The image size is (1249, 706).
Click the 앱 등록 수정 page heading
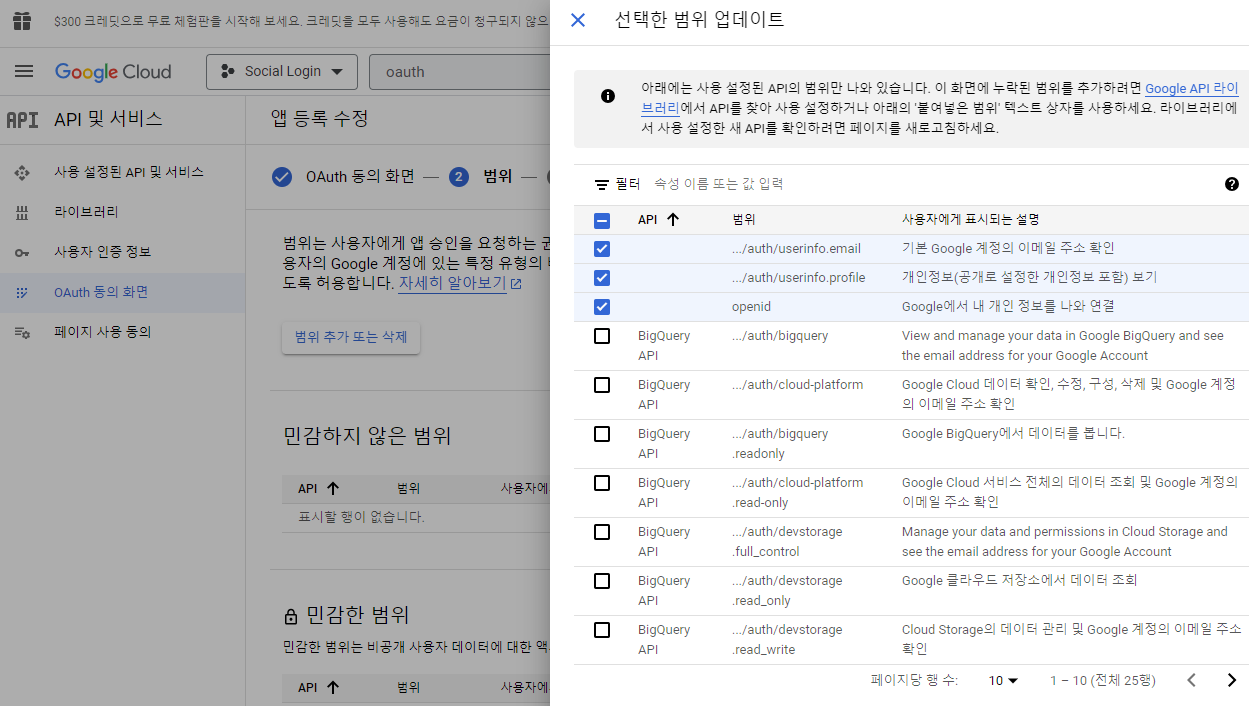pyautogui.click(x=320, y=119)
